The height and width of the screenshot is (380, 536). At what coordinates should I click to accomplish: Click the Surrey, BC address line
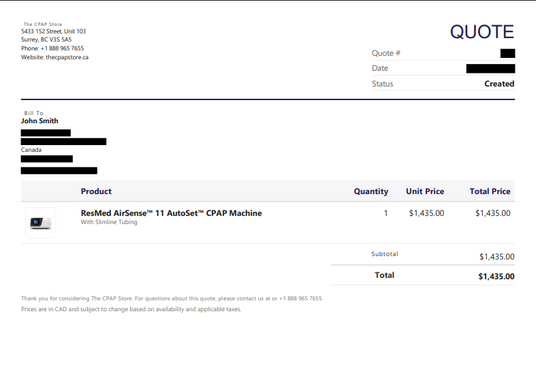pyautogui.click(x=46, y=40)
